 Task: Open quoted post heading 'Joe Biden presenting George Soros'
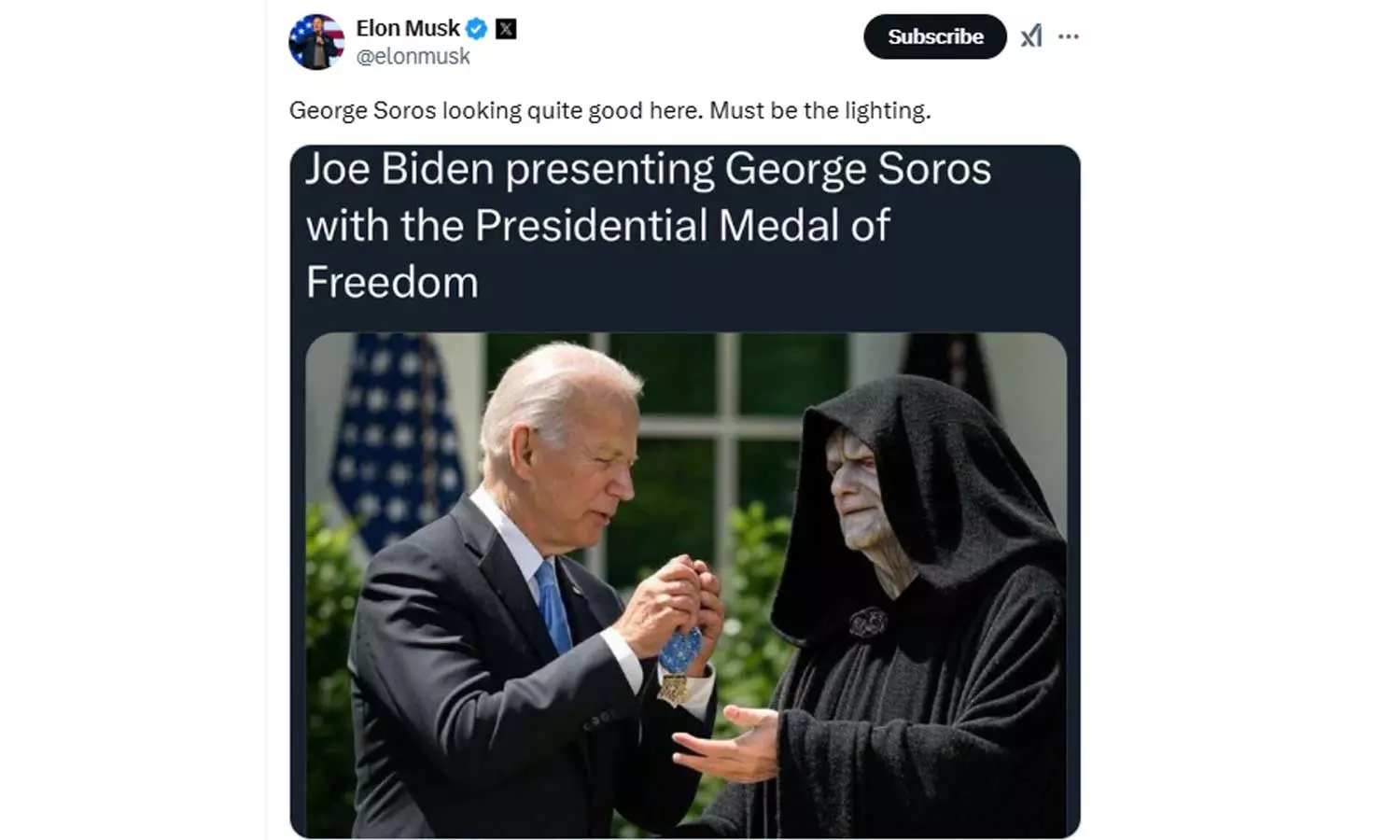pos(649,169)
